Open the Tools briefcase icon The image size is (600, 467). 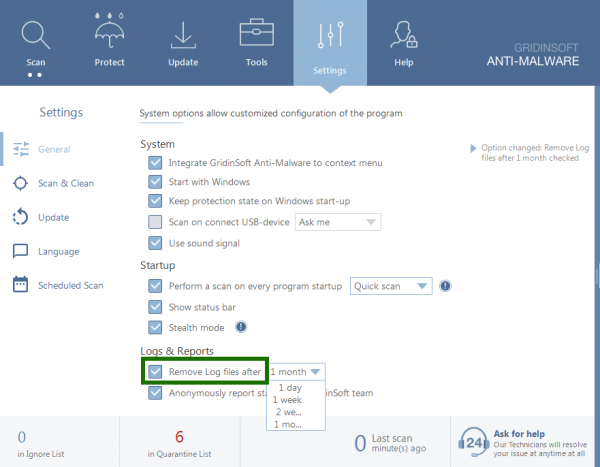(x=256, y=33)
